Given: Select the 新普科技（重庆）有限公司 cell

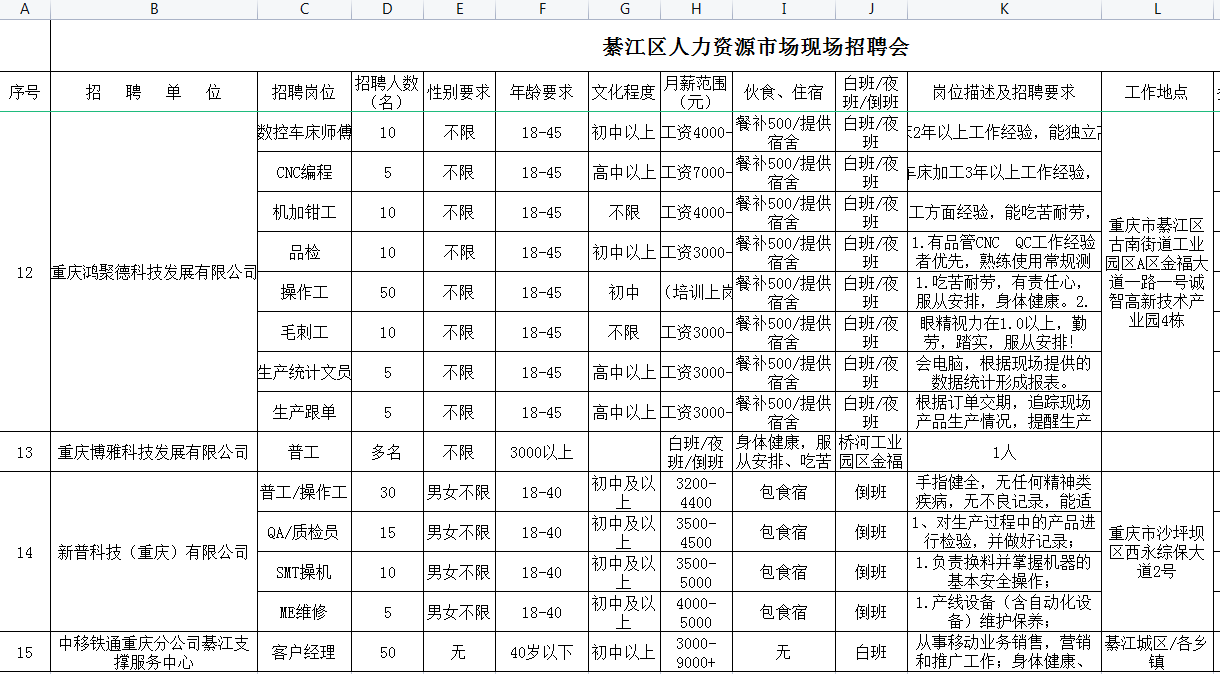Looking at the screenshot, I should pyautogui.click(x=154, y=552).
